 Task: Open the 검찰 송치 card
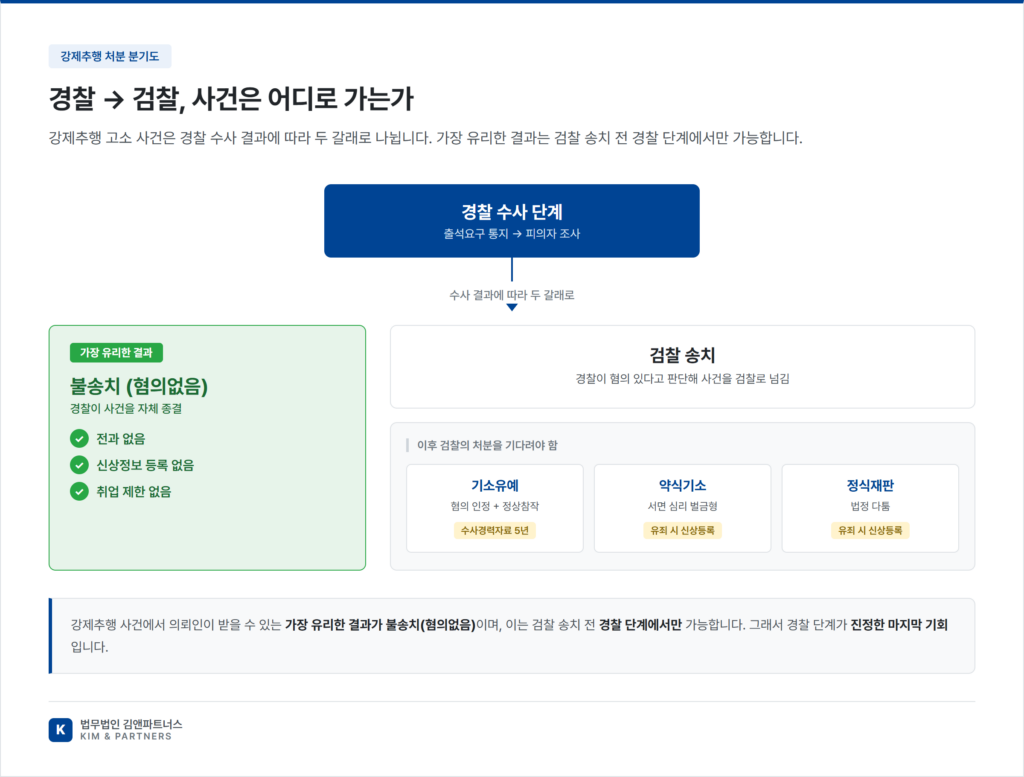click(682, 366)
